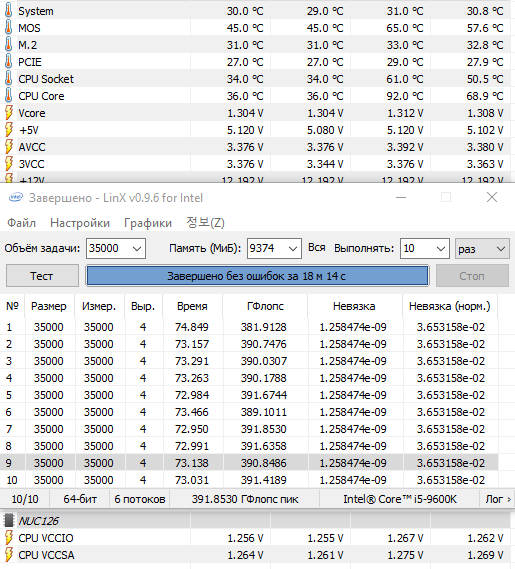Screen dimensions: 515x569
Task: Click the M.2 thermometer icon
Action: tap(8, 45)
